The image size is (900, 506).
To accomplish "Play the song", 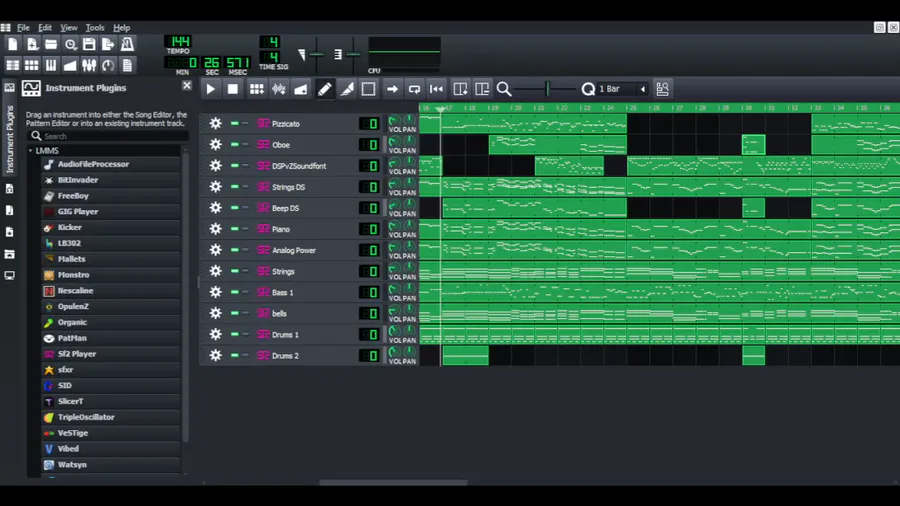I will (x=211, y=89).
